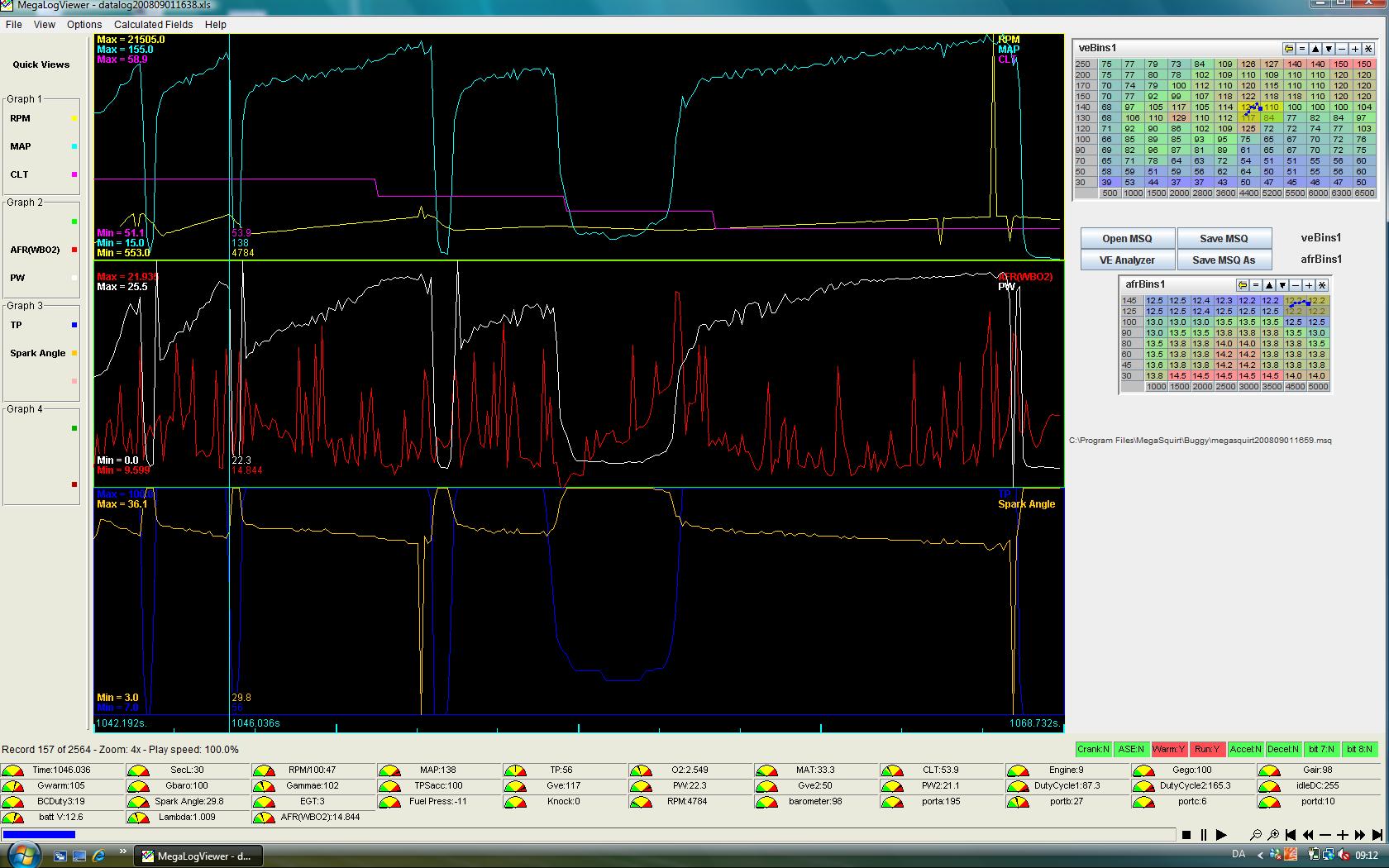Screen dimensions: 1389x868
Task: Click the Open MSQ button
Action: click(x=1127, y=238)
